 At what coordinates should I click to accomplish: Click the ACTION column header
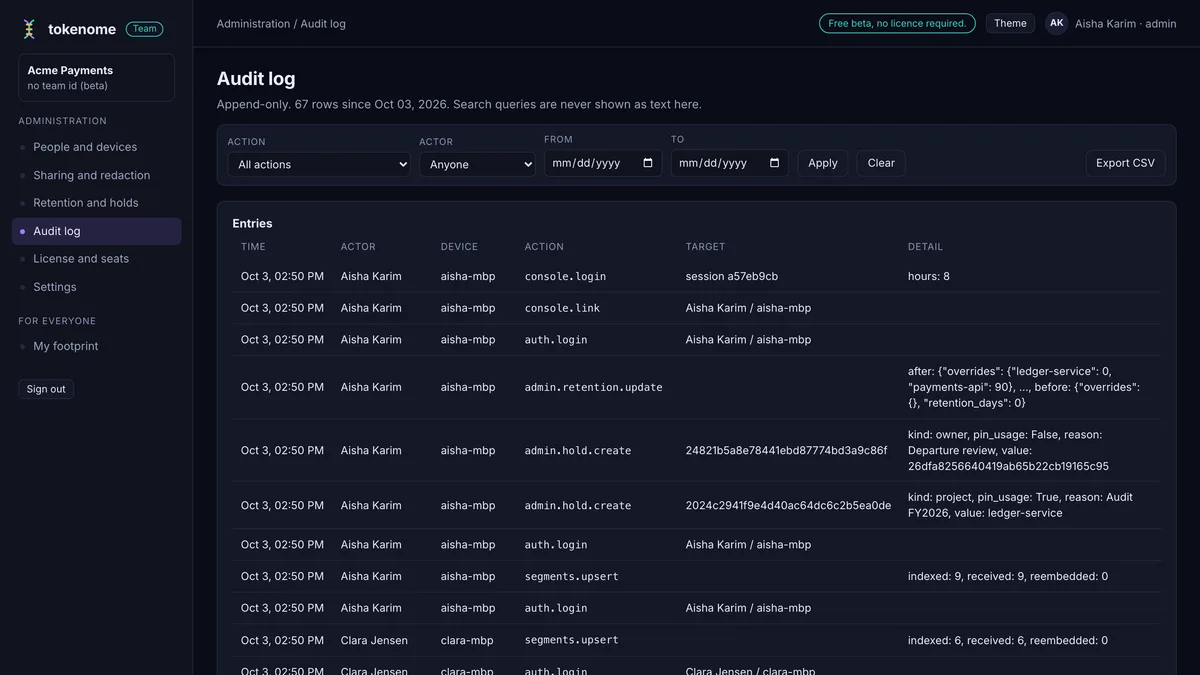(x=544, y=247)
